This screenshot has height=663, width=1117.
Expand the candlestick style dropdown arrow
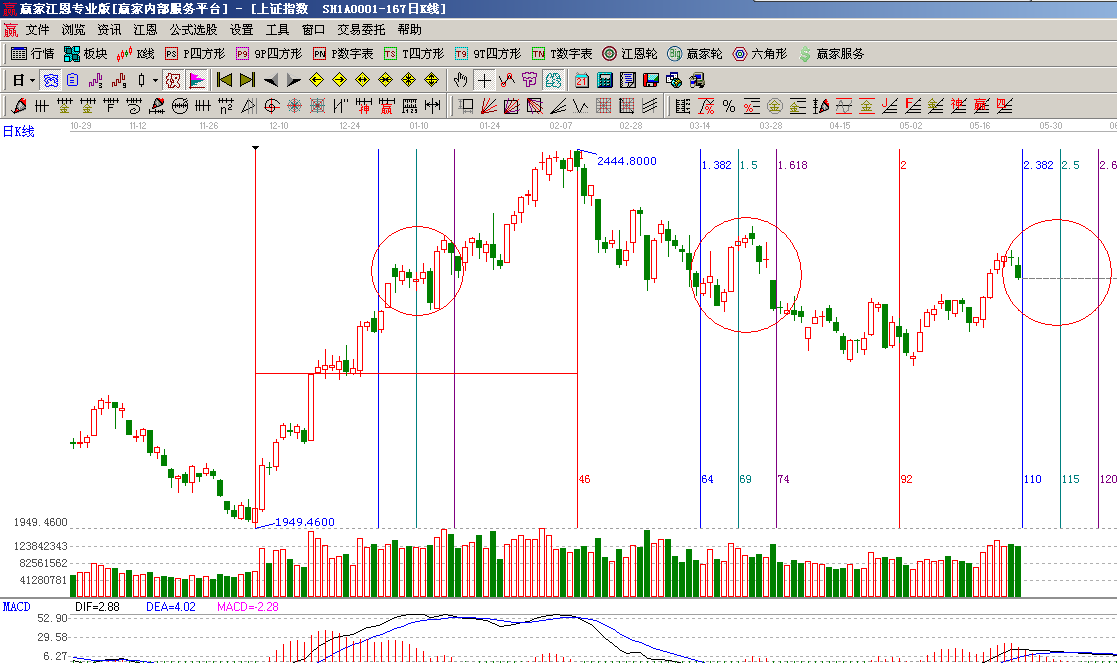155,80
